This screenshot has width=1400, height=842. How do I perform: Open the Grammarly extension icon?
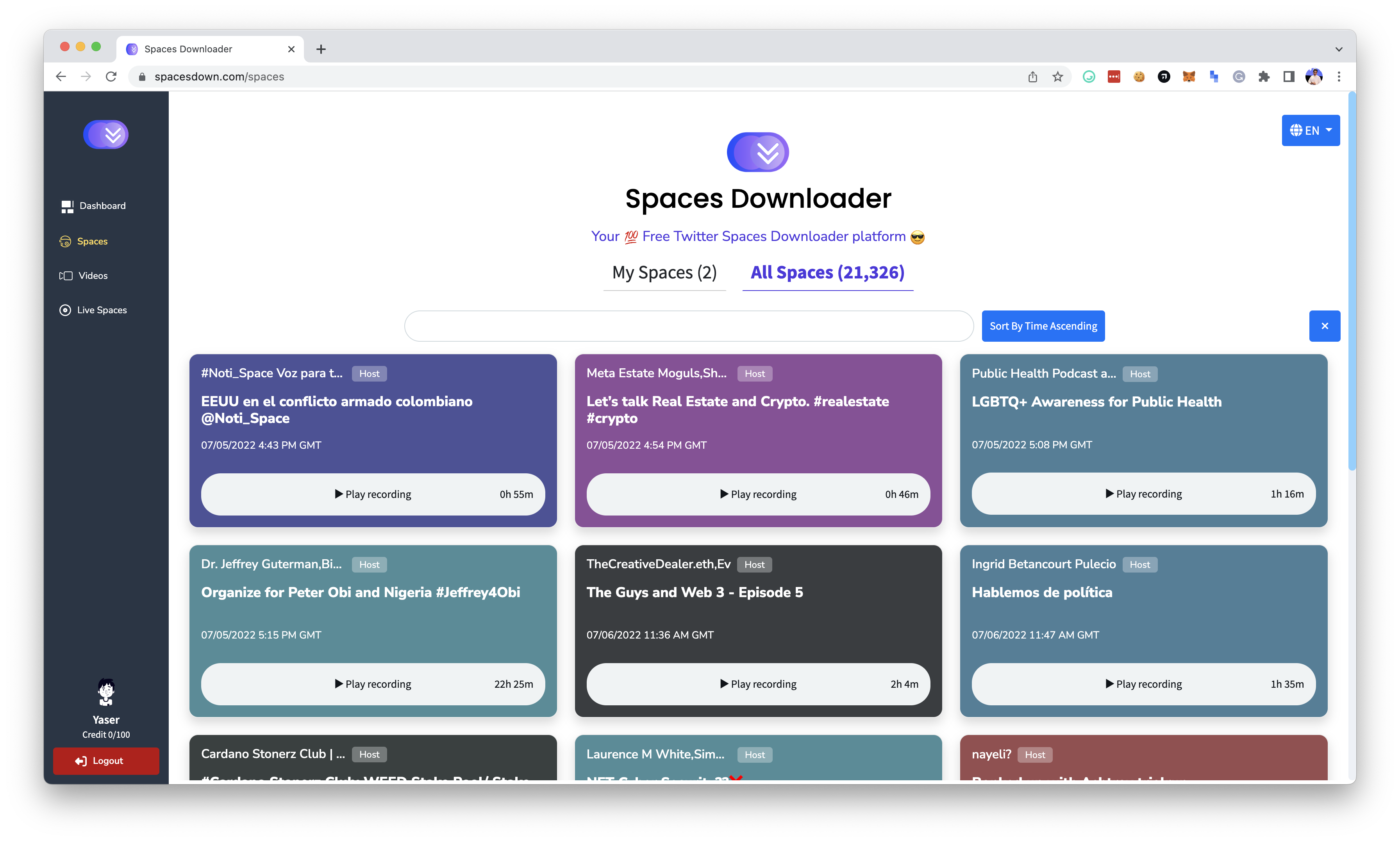[x=1088, y=77]
